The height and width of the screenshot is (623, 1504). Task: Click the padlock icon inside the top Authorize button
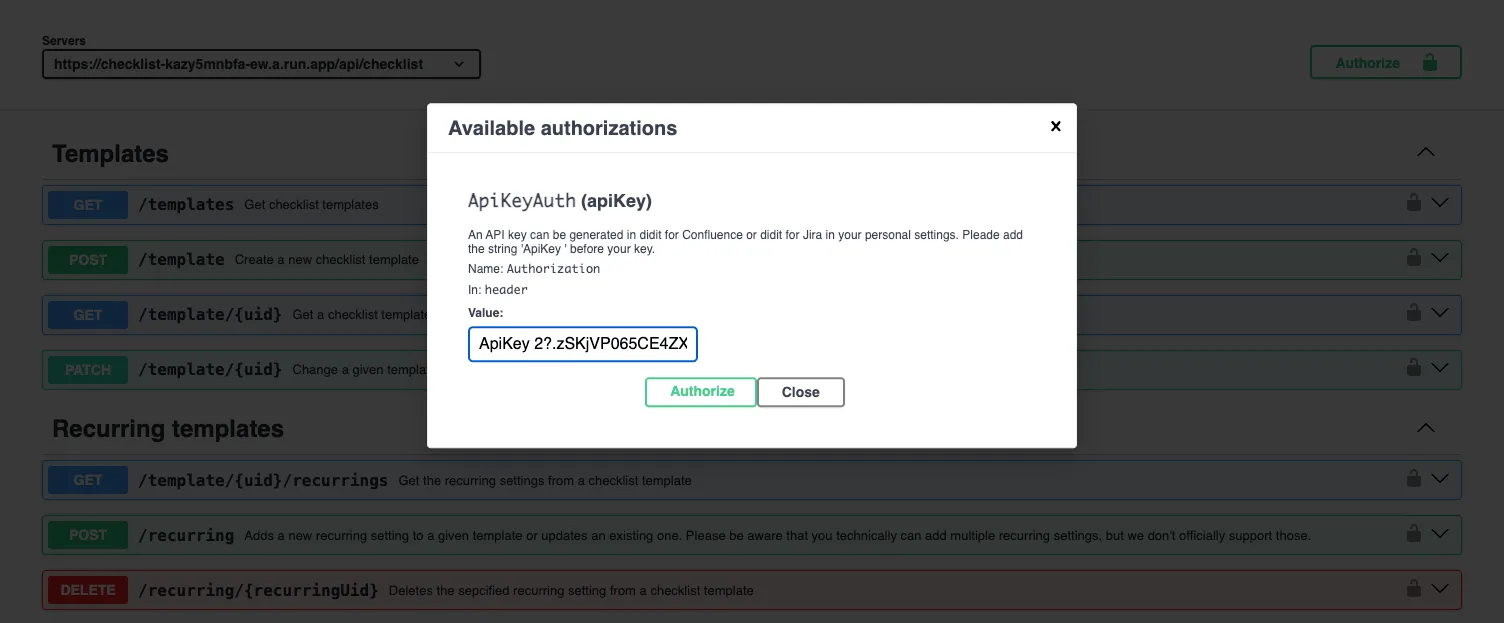tap(1430, 62)
